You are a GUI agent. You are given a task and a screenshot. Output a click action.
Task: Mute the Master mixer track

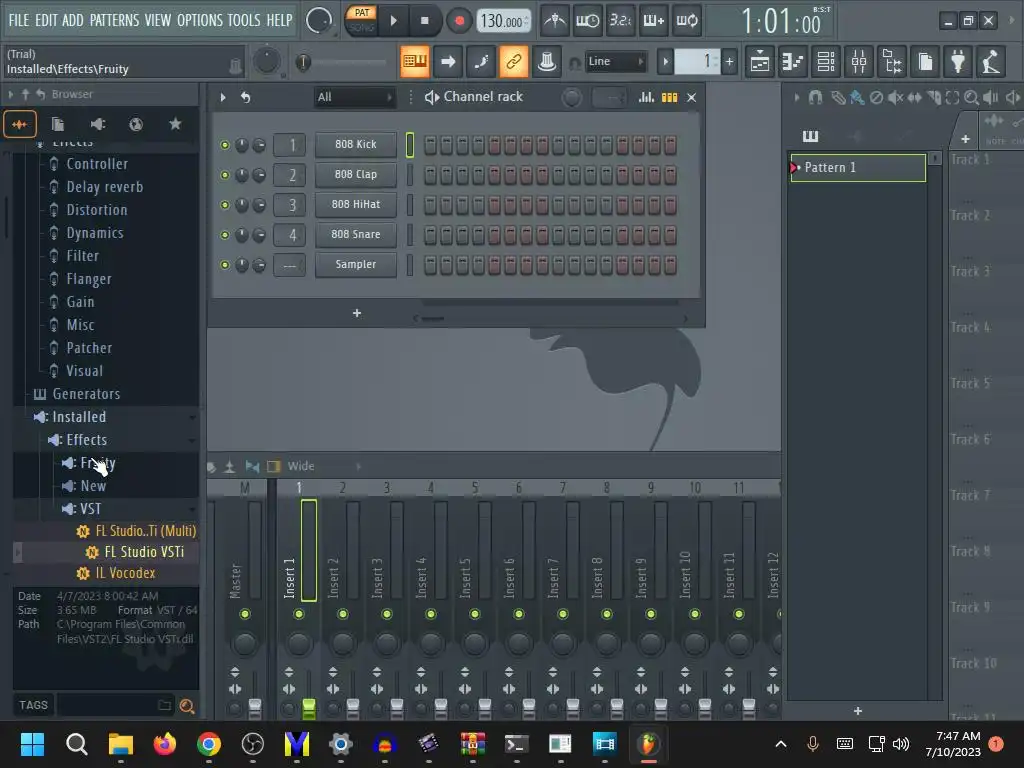pos(245,614)
